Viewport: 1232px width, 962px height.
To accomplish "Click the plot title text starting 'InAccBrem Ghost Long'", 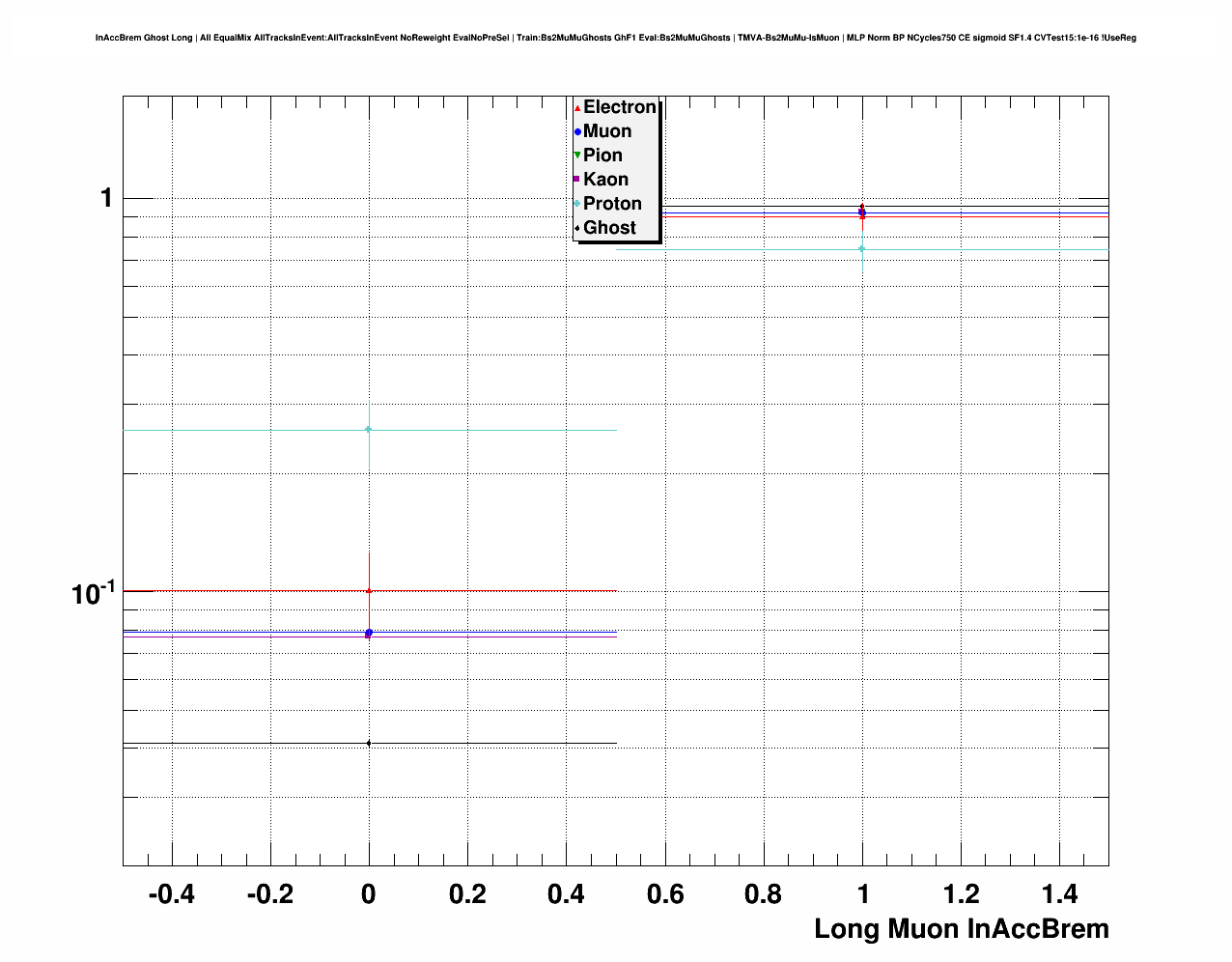I will tap(616, 38).
